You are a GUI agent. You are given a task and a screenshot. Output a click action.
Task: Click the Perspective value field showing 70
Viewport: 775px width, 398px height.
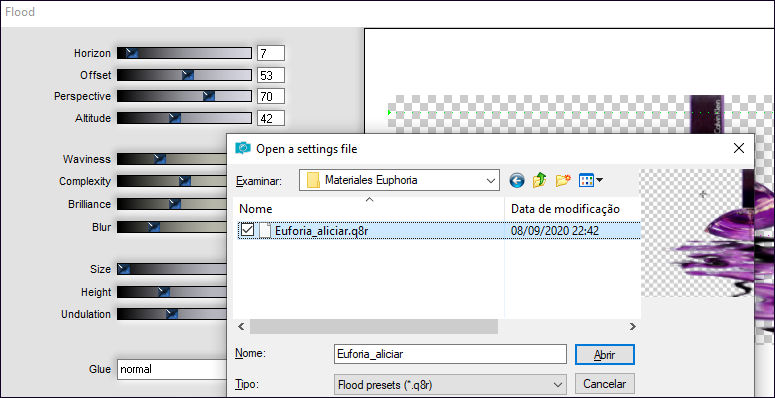(x=271, y=96)
